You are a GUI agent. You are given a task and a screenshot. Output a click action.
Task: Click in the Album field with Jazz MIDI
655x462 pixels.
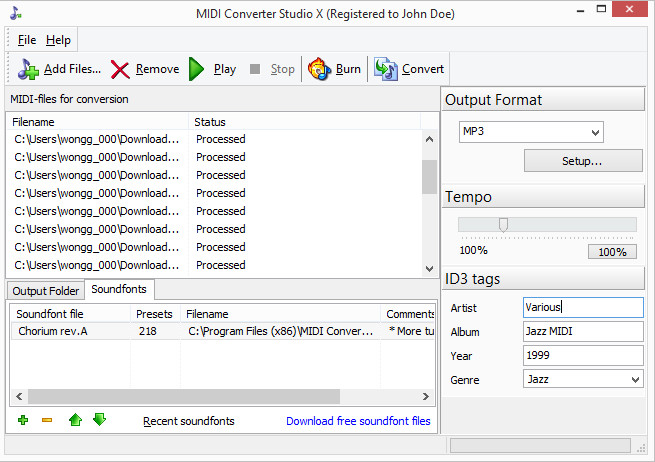point(583,331)
